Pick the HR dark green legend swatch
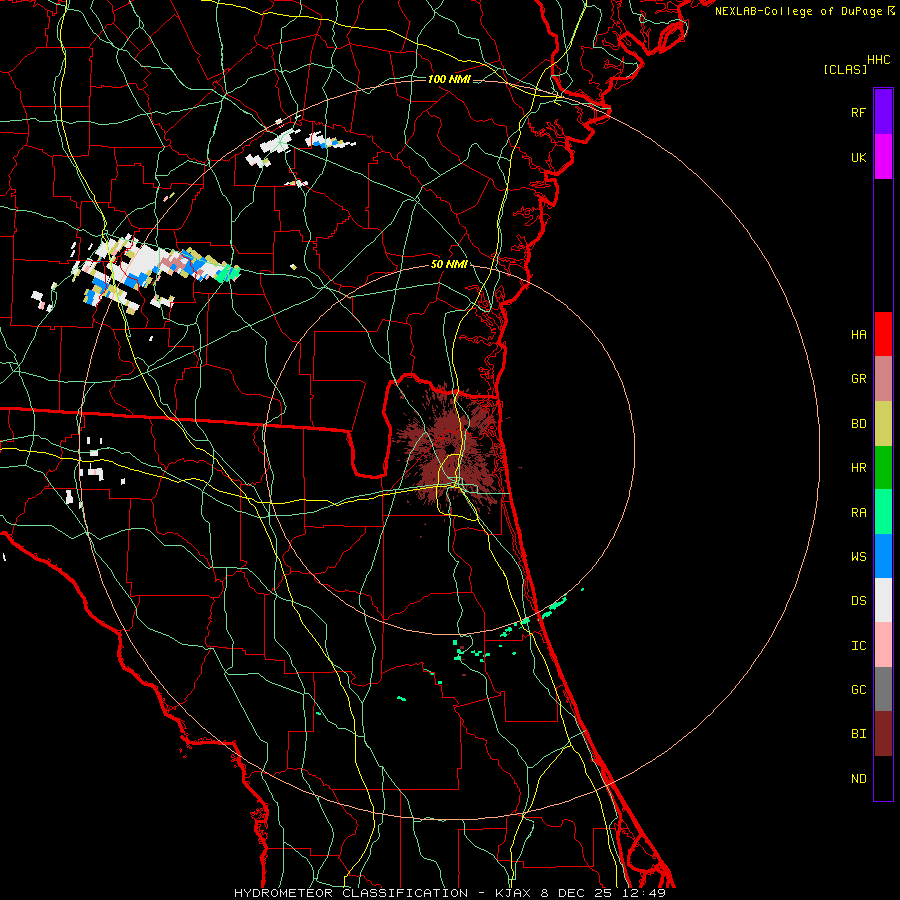 [x=883, y=468]
